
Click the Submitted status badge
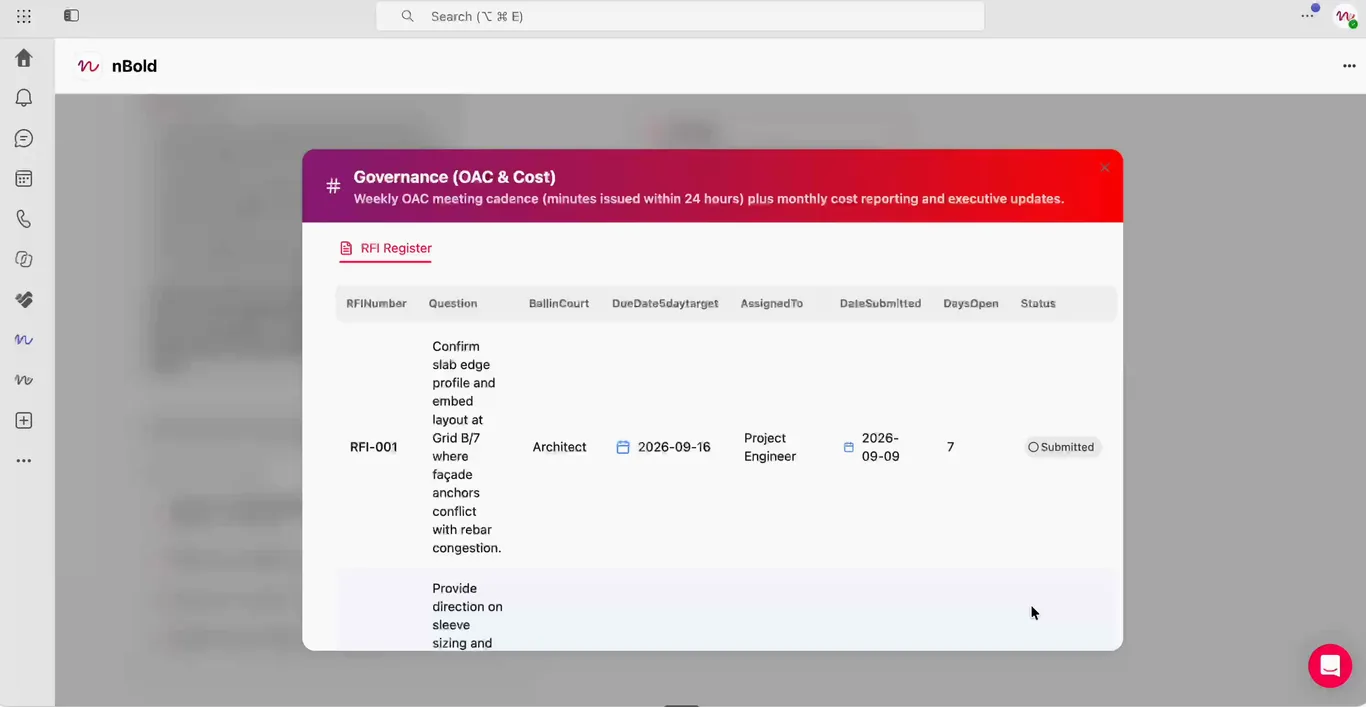point(1062,447)
